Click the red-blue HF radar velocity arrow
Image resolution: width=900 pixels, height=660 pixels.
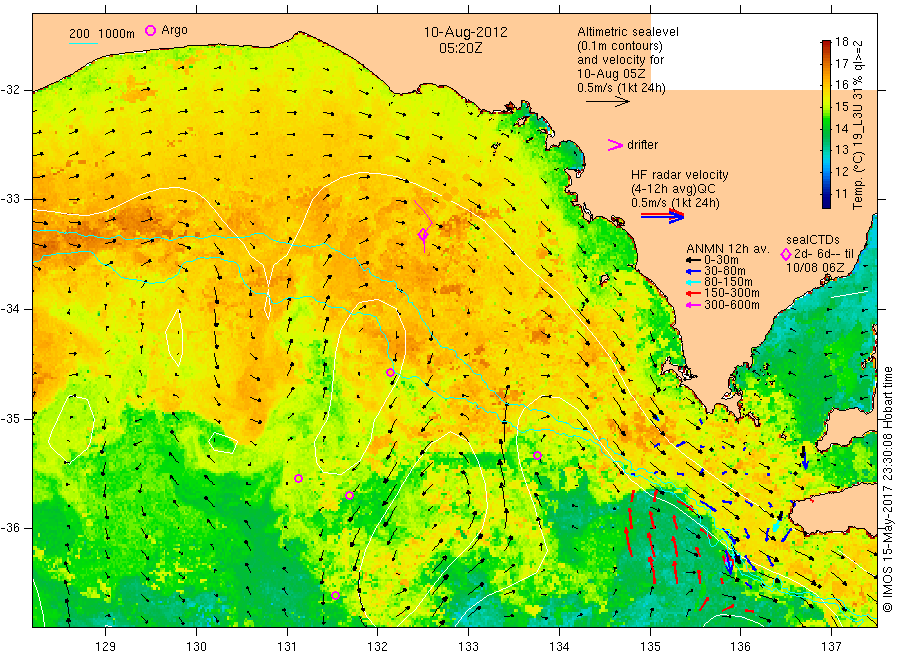[662, 216]
